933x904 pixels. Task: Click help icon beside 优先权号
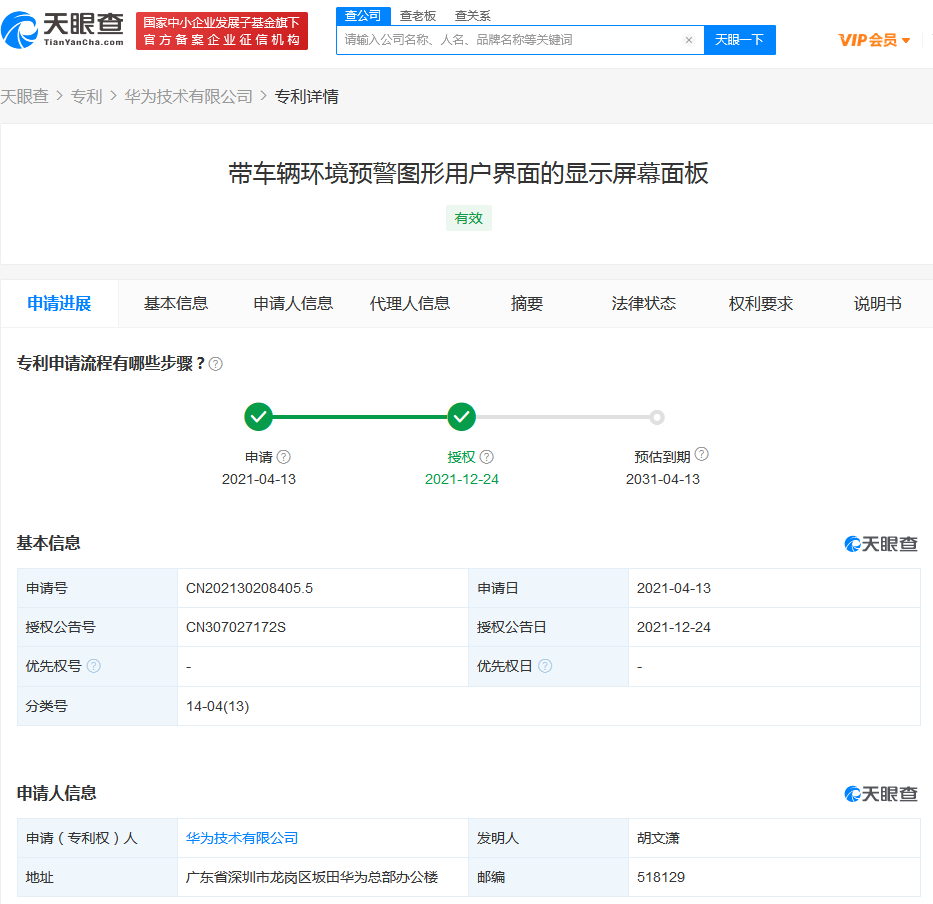click(x=94, y=667)
